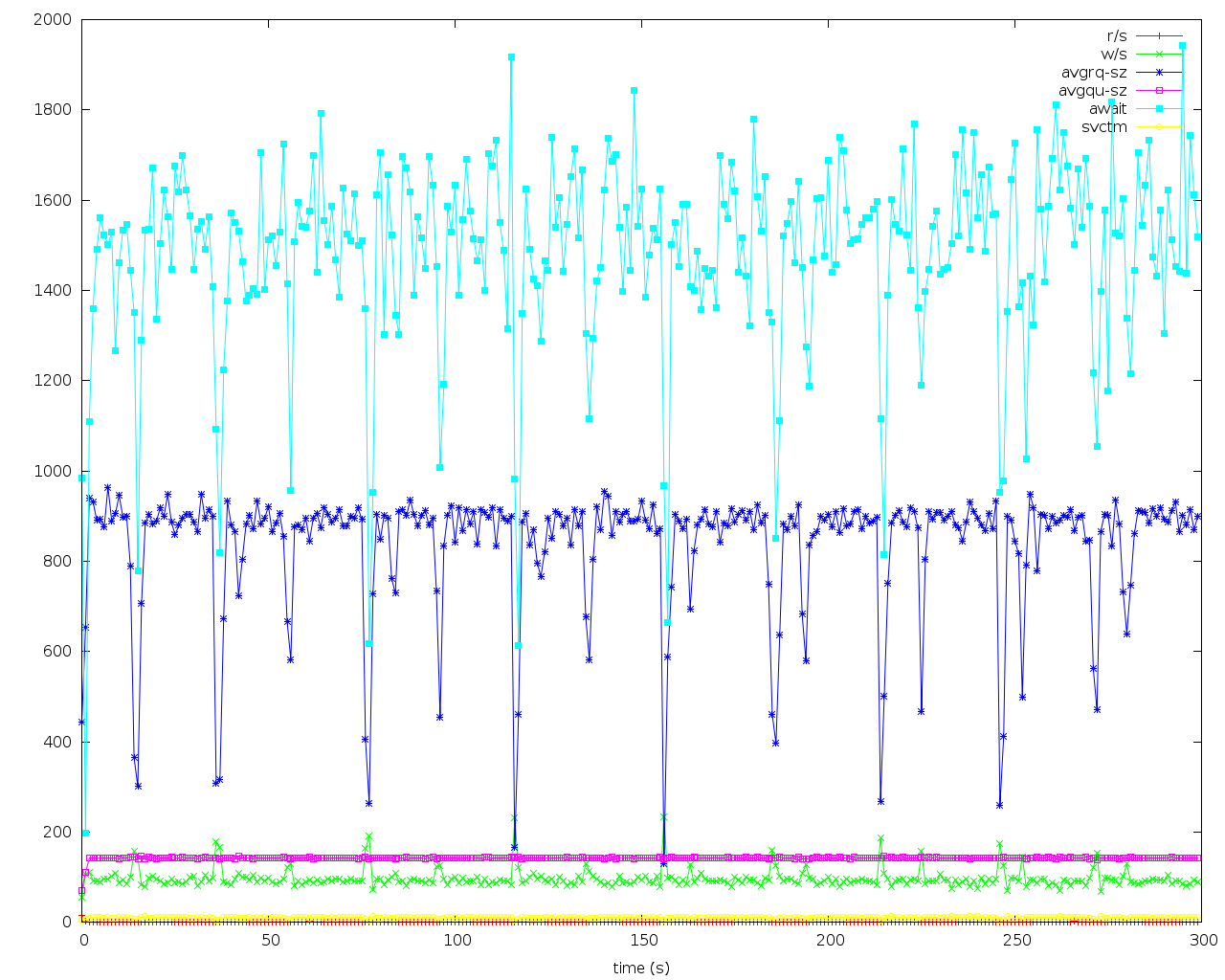
Task: Click the x-axis label 200
Action: click(830, 940)
